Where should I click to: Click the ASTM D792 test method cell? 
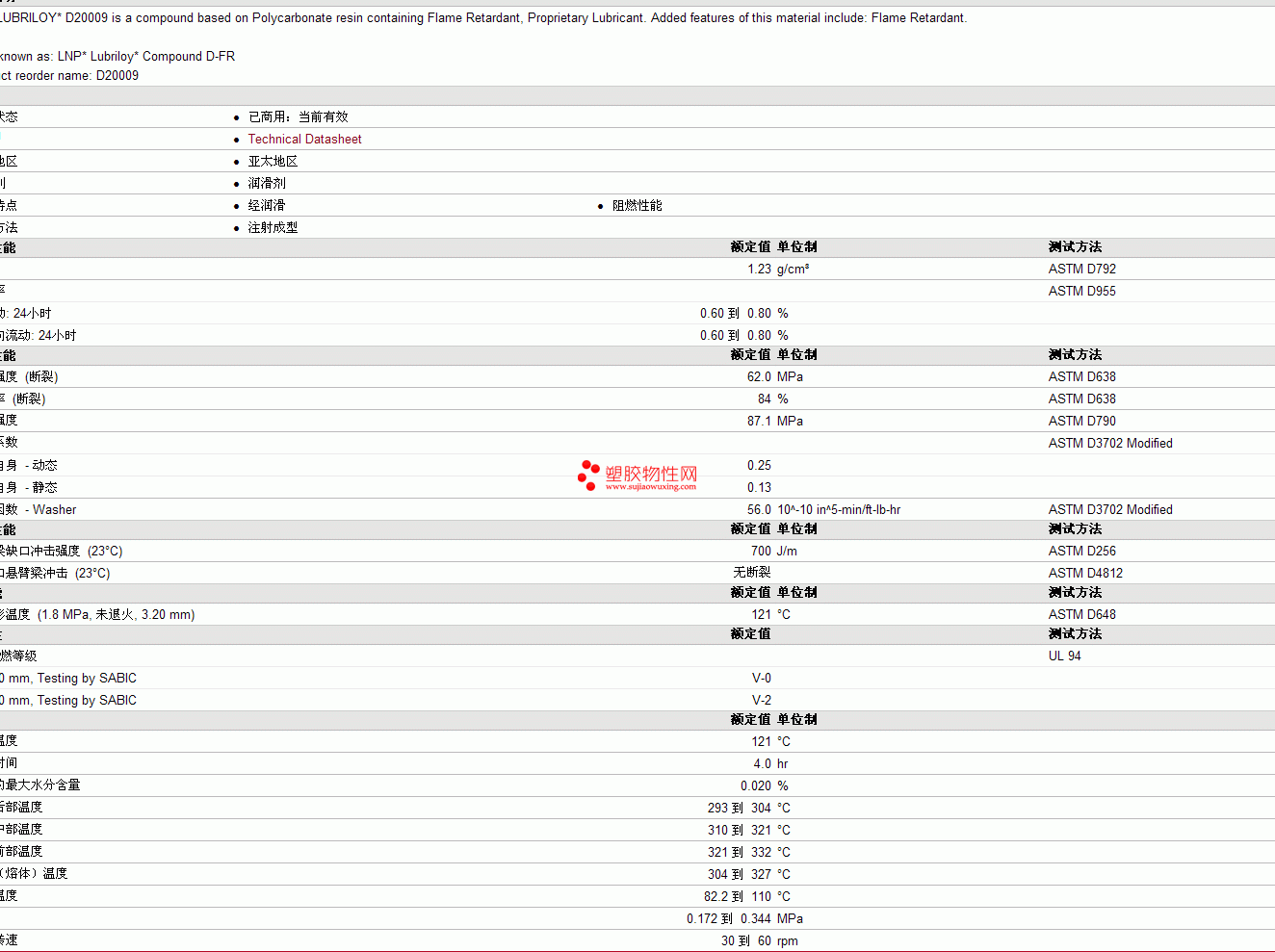click(x=1082, y=269)
